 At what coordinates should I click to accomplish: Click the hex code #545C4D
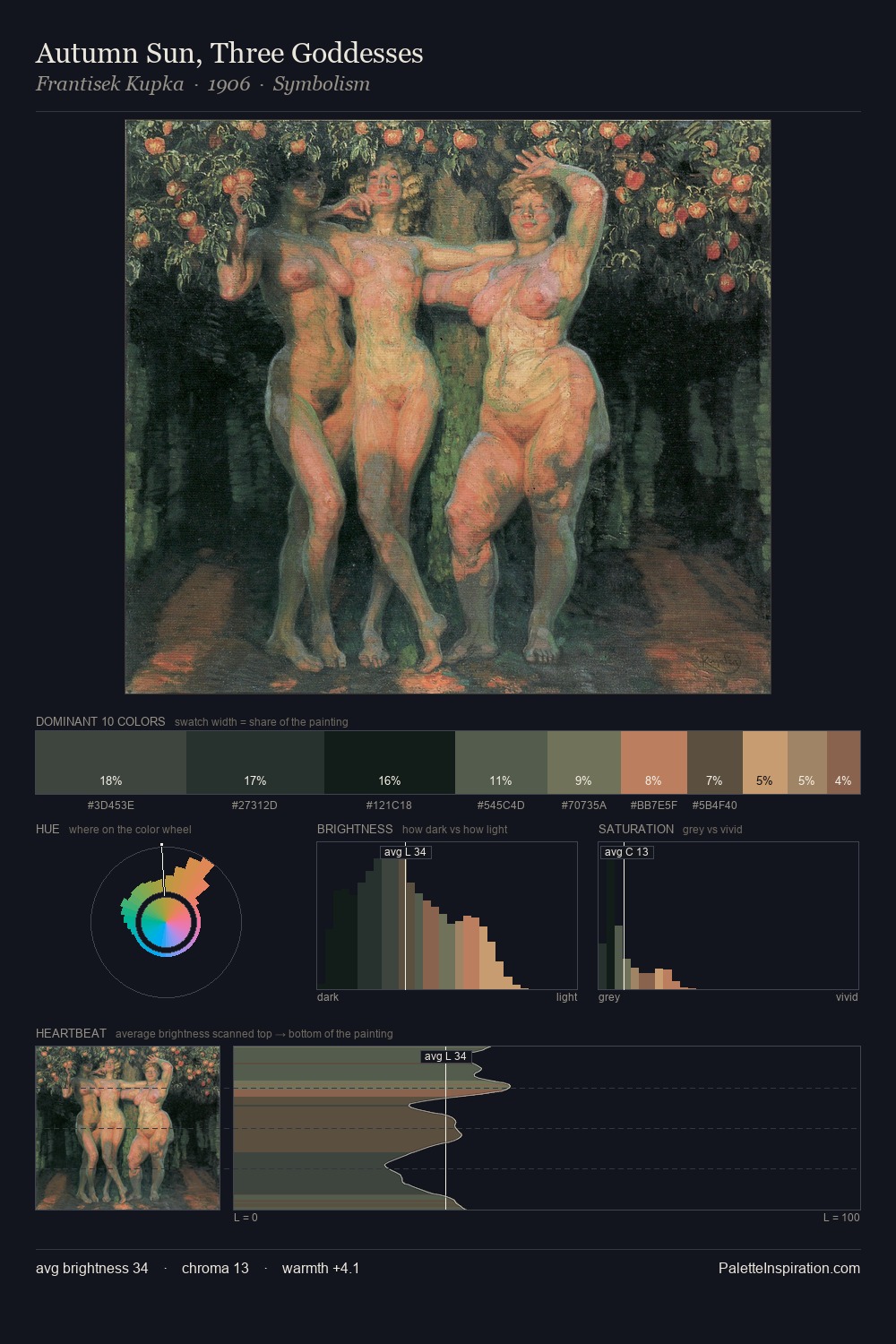click(x=501, y=806)
